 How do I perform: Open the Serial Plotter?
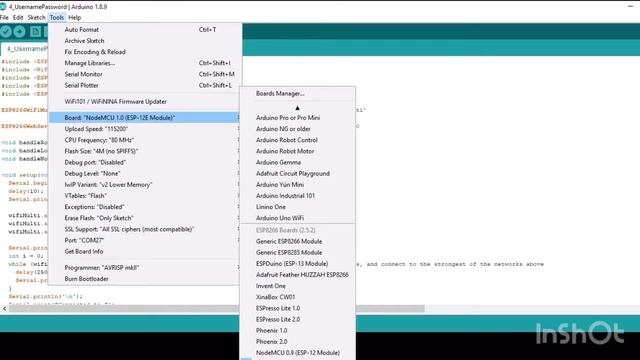(x=144, y=85)
